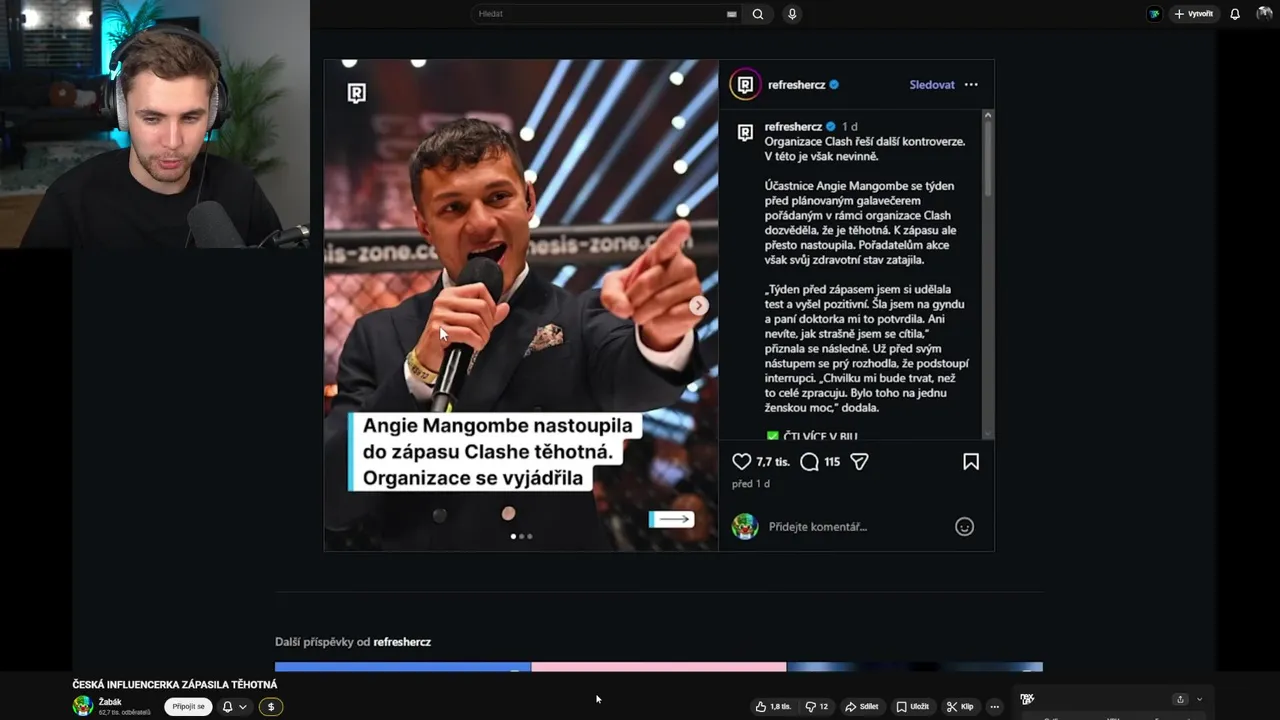The width and height of the screenshot is (1280, 720).
Task: Click the Sdílet share button
Action: tap(862, 706)
